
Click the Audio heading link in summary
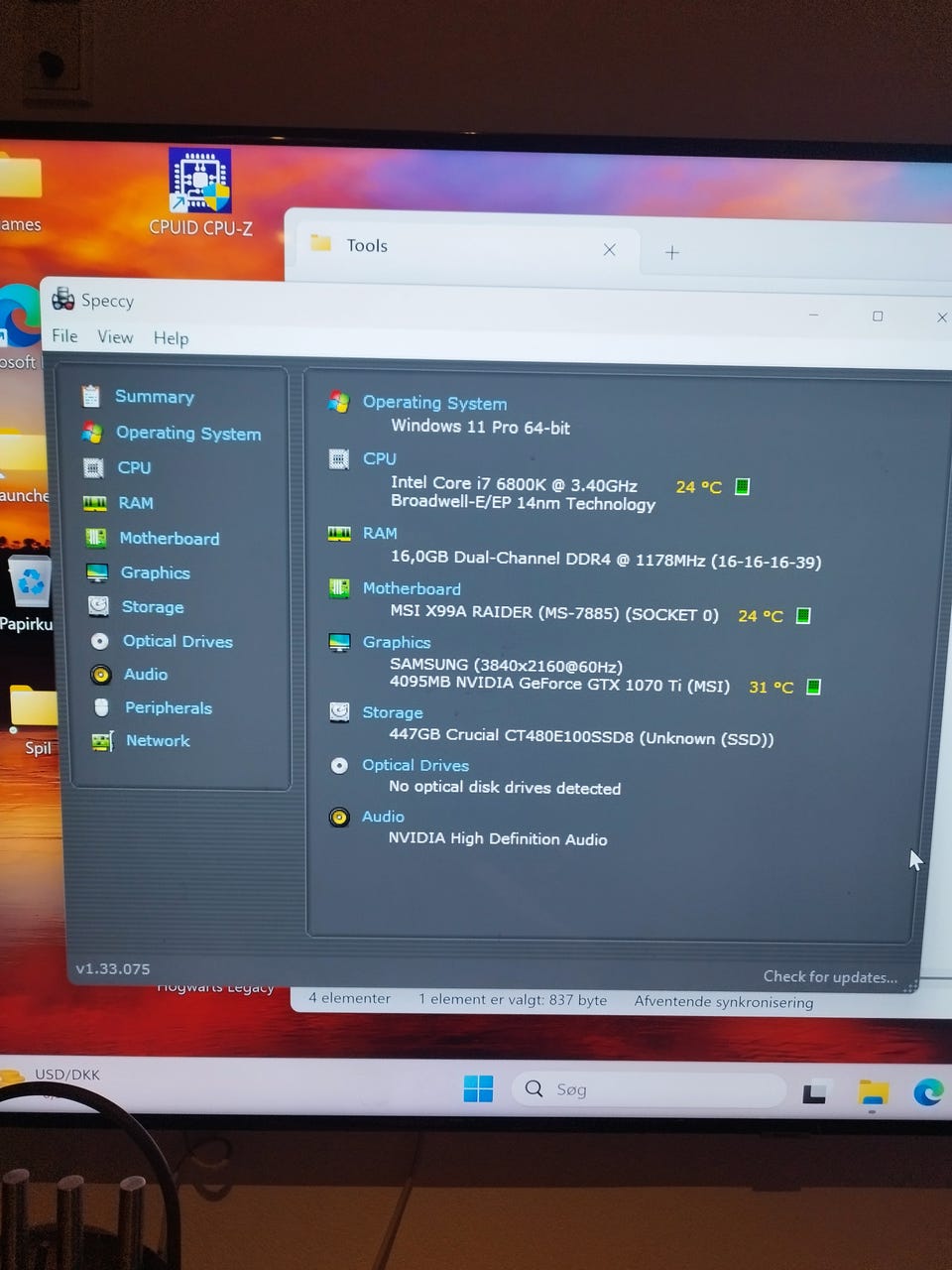(x=383, y=817)
